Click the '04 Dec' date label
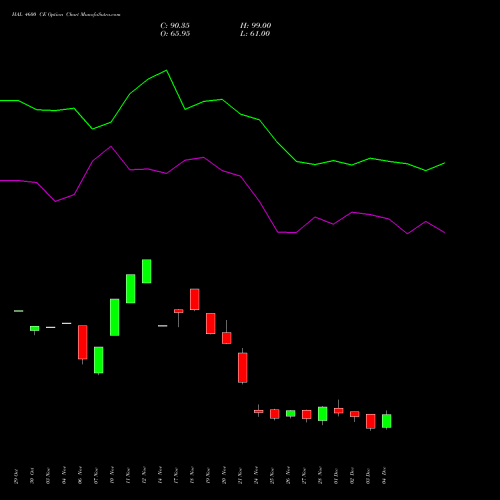The height and width of the screenshot is (500, 500). 384,475
